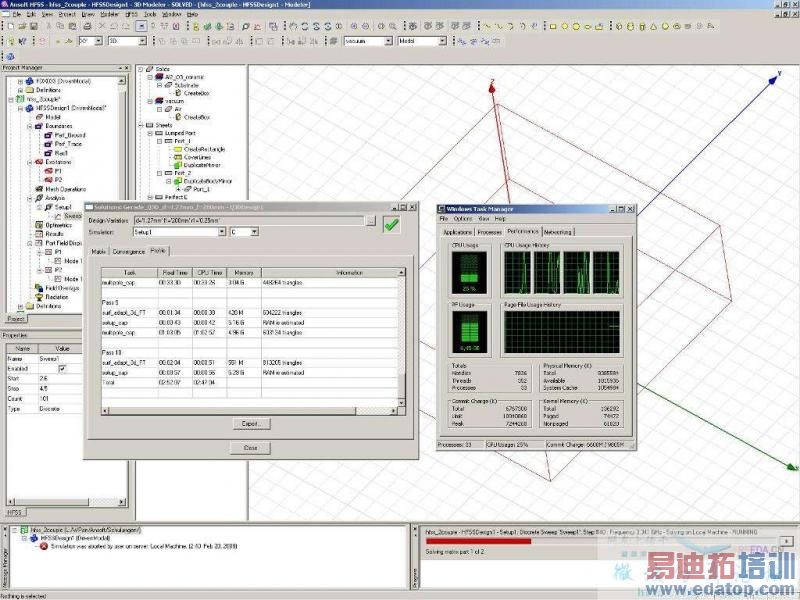This screenshot has height=600, width=800.
Task: Switch to the Matrix Data tab
Action: (x=99, y=252)
